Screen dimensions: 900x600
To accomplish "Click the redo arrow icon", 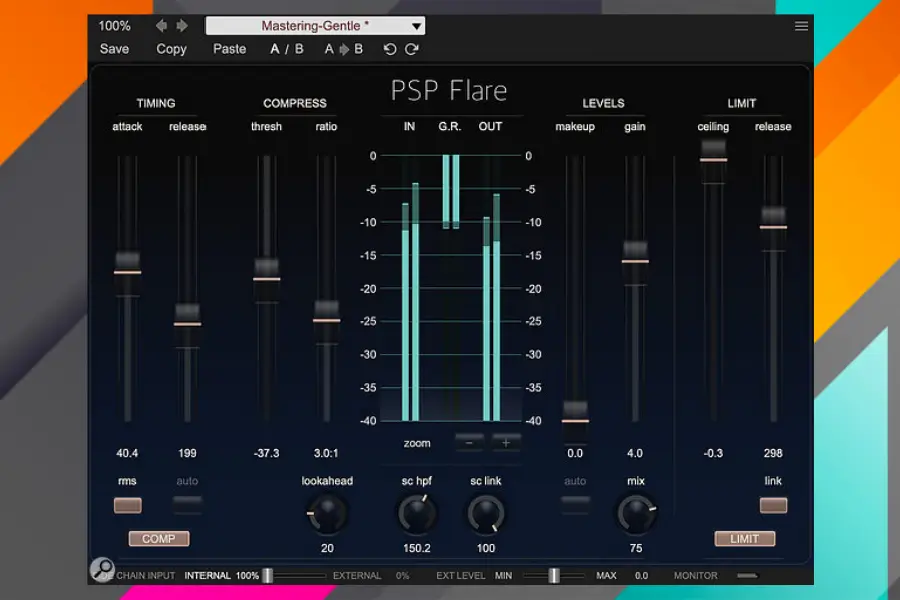I will [412, 48].
